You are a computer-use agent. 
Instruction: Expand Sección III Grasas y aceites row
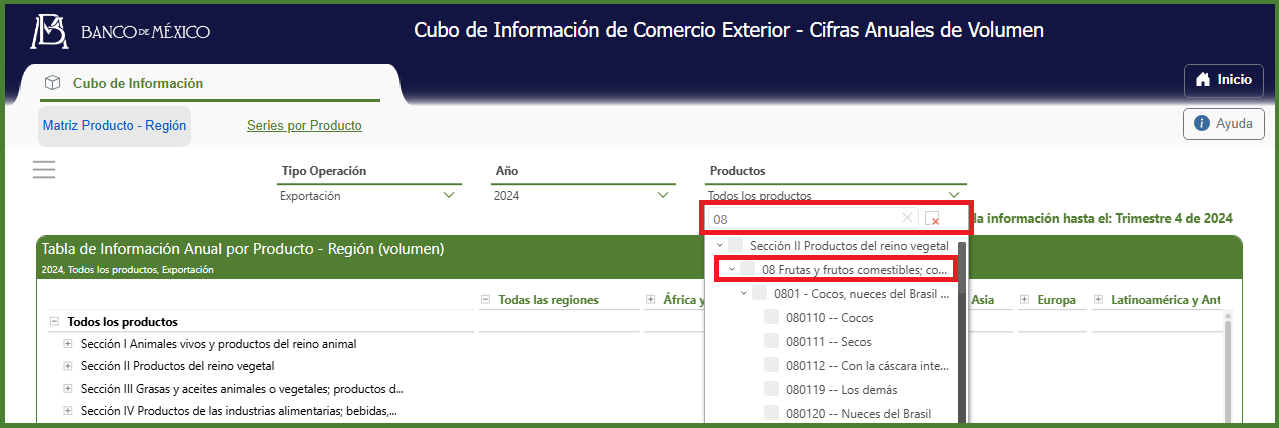(68, 388)
